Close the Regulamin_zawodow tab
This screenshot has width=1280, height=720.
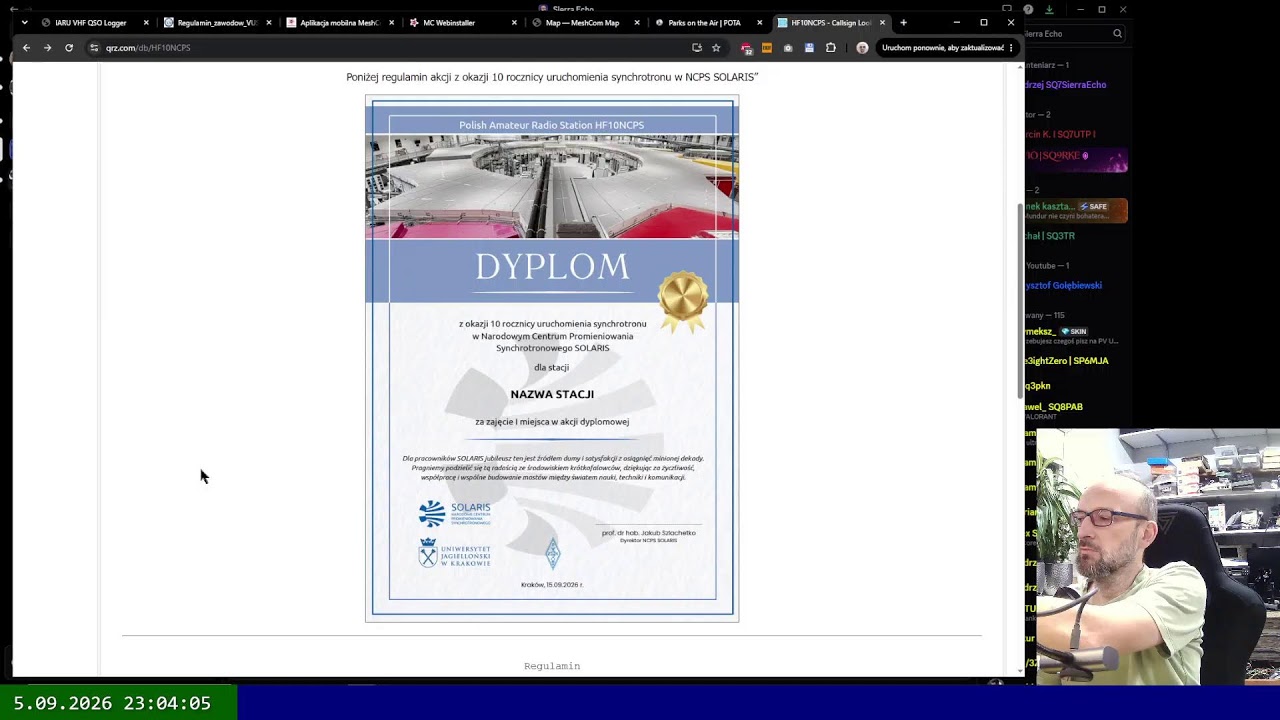click(269, 23)
